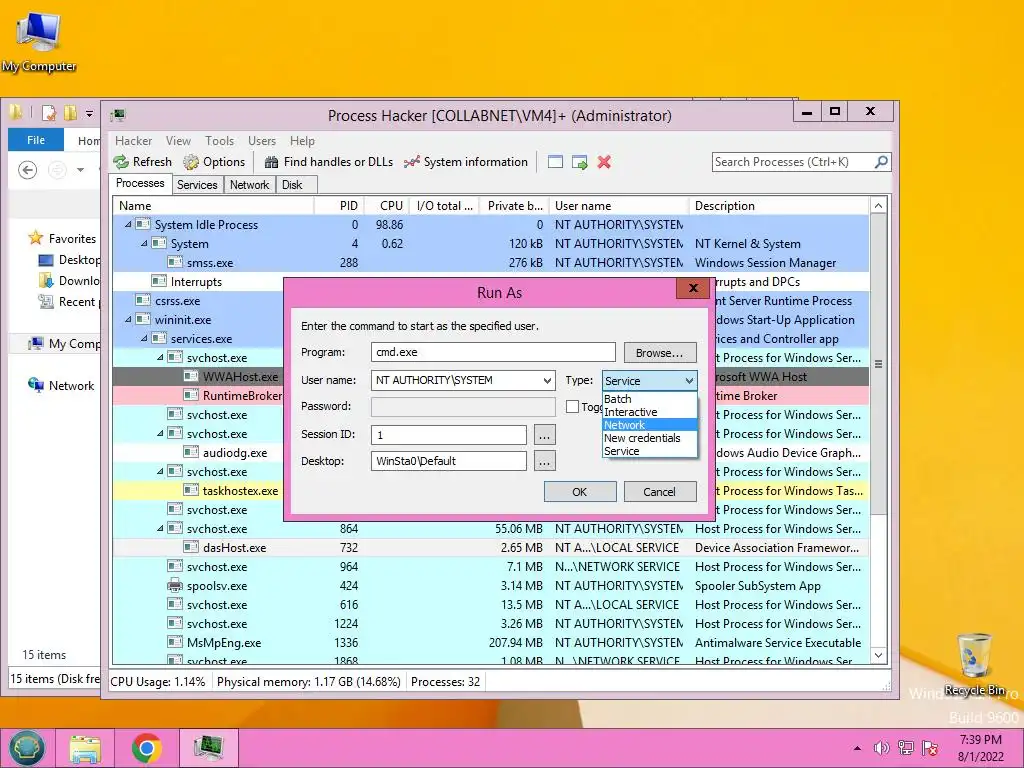Click the Program field containing cmd.exe
Viewport: 1024px width, 768px height.
pos(493,352)
